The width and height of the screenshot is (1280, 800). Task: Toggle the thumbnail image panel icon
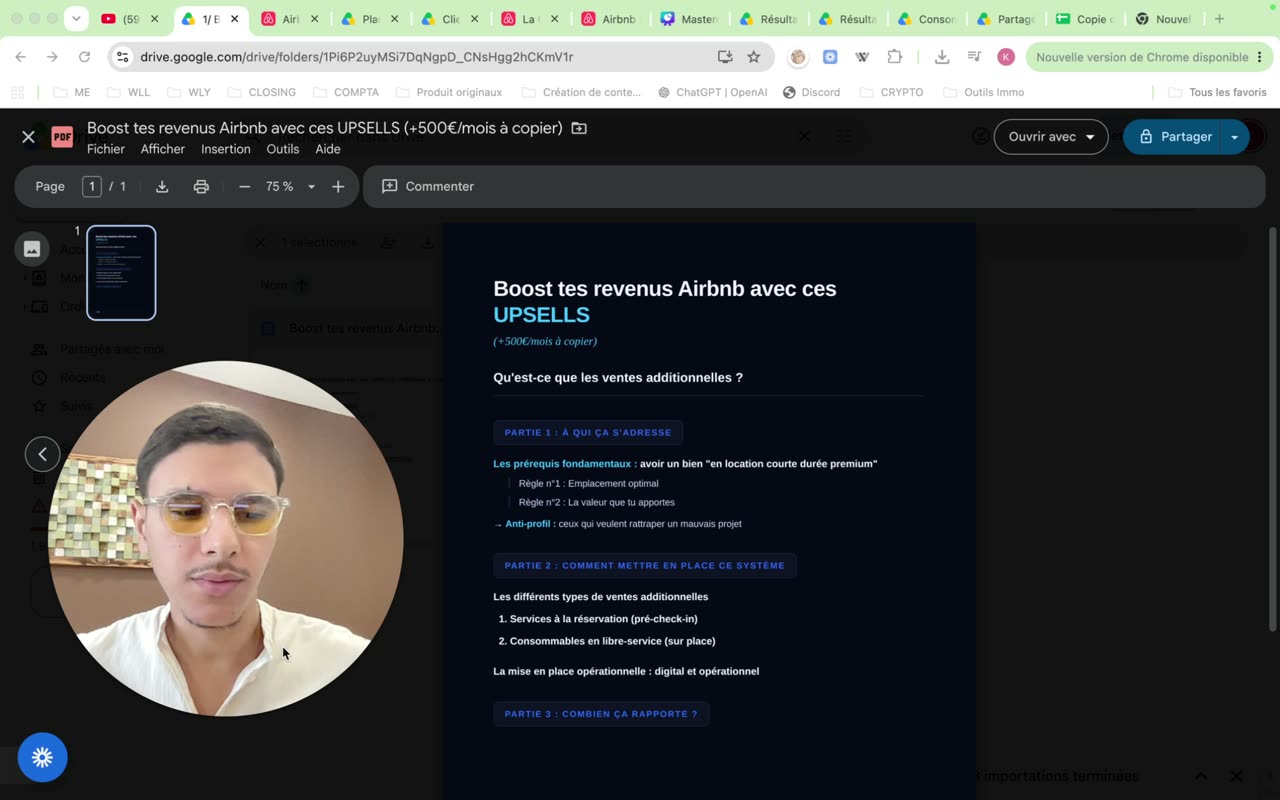pyautogui.click(x=32, y=249)
